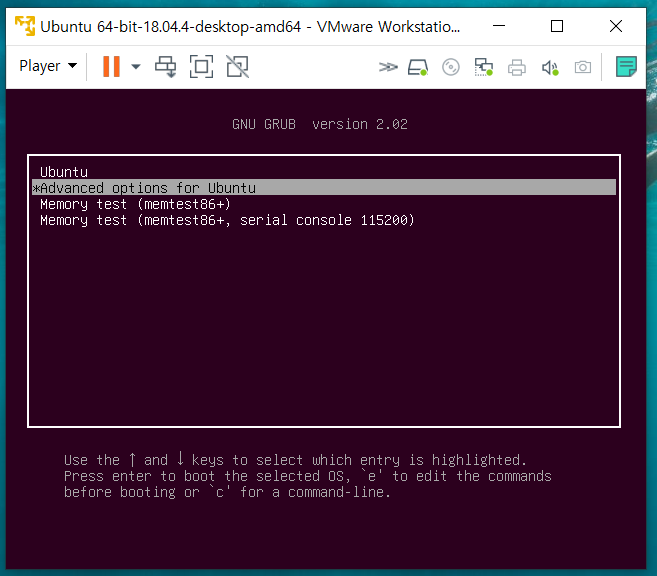The width and height of the screenshot is (657, 576).
Task: Click the VMware Workstation title bar icon
Action: [25, 26]
